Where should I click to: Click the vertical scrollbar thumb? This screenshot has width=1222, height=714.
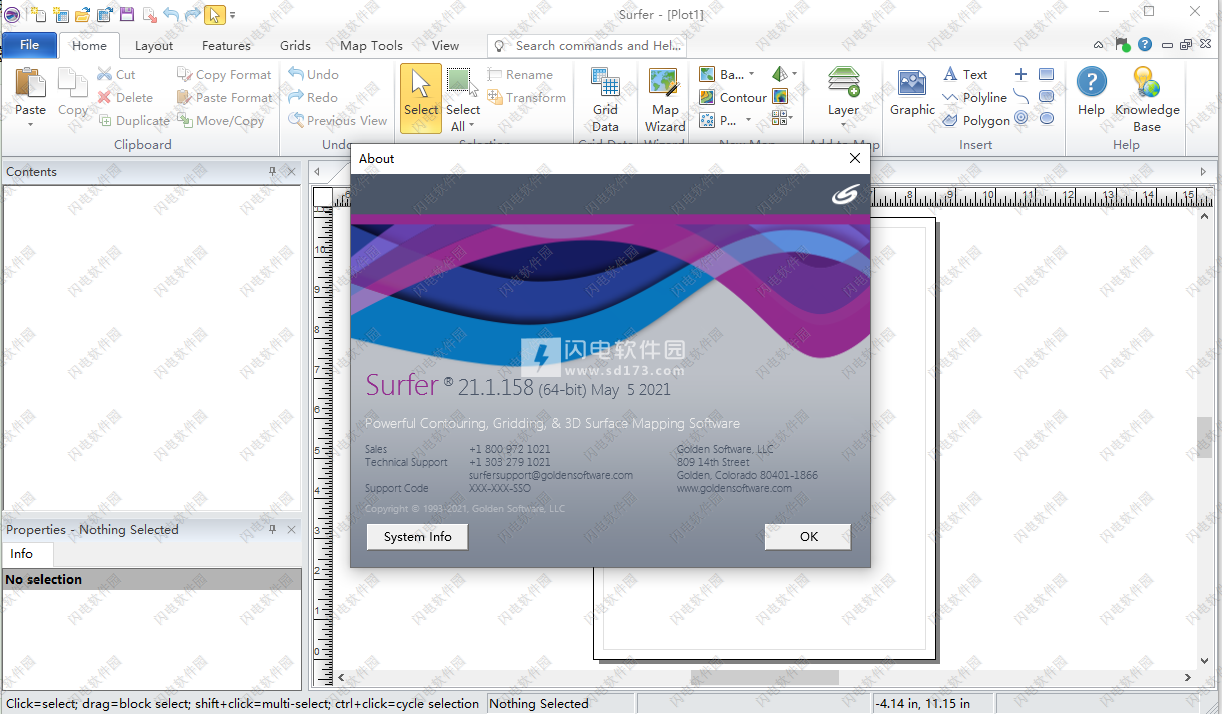[x=1205, y=436]
